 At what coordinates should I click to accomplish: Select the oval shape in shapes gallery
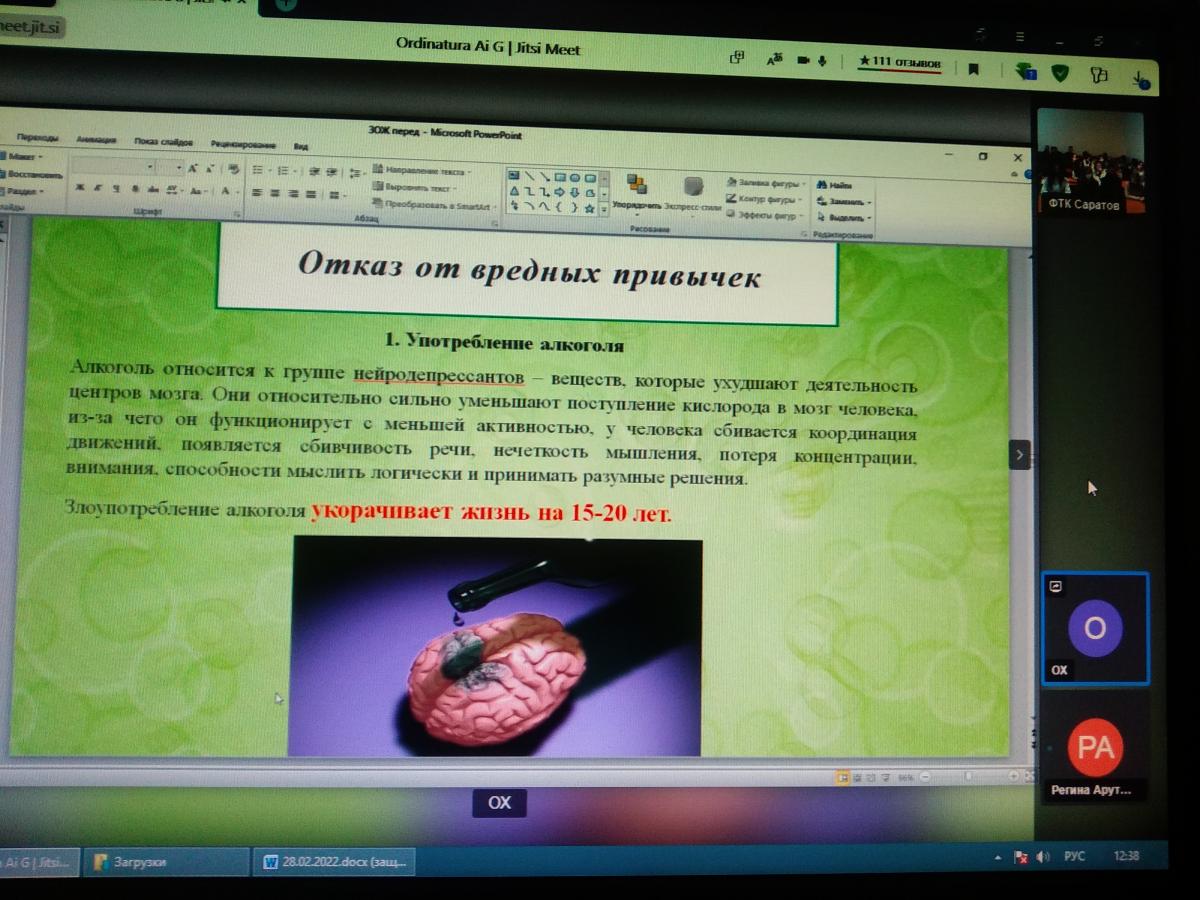575,178
